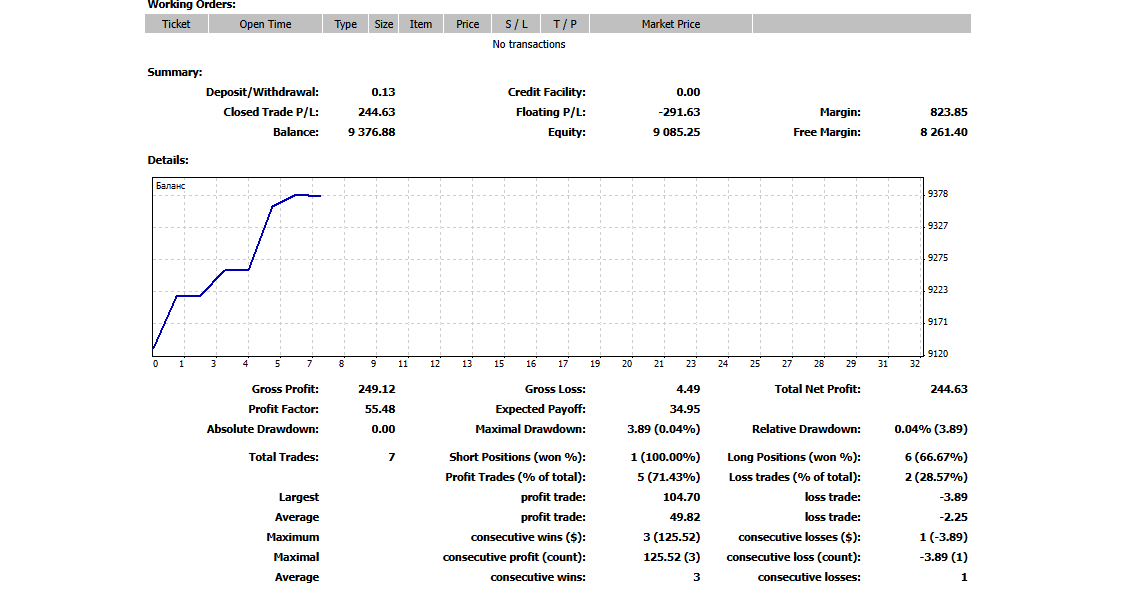The height and width of the screenshot is (594, 1132).
Task: Select the Total Net Profit value 244.63
Action: tap(949, 389)
